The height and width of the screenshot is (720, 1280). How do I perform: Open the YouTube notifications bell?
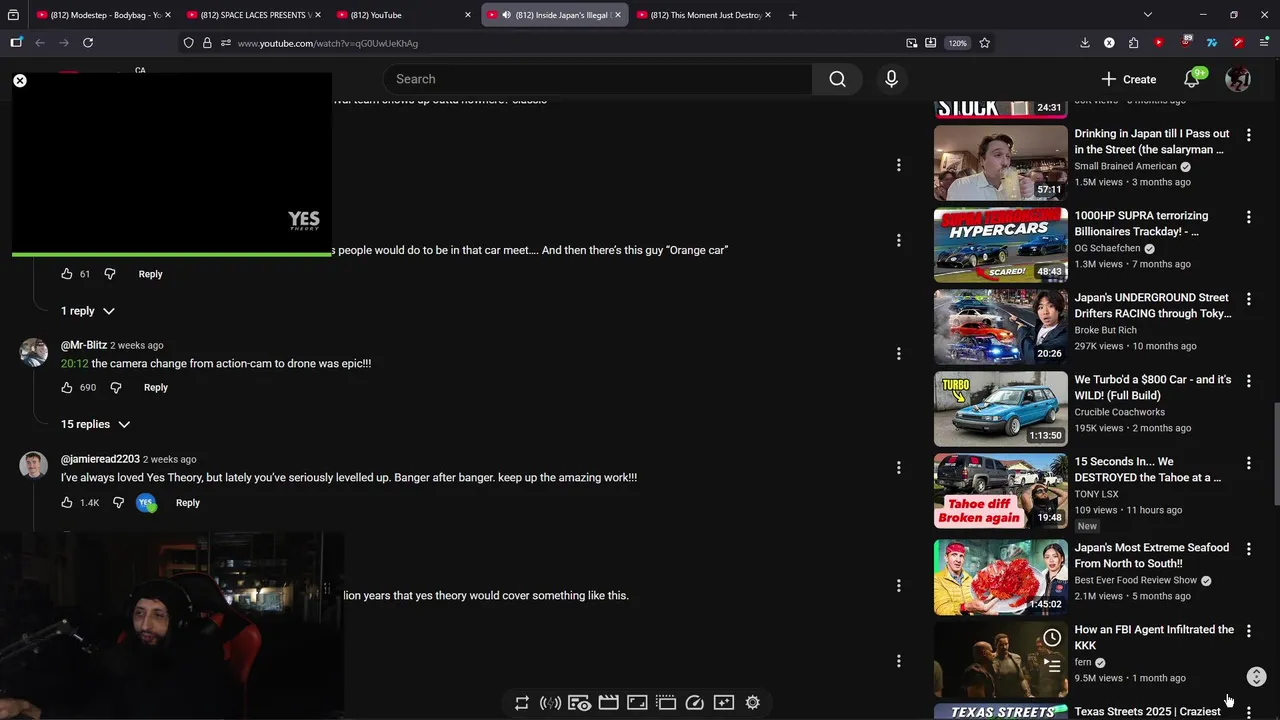[x=1192, y=79]
